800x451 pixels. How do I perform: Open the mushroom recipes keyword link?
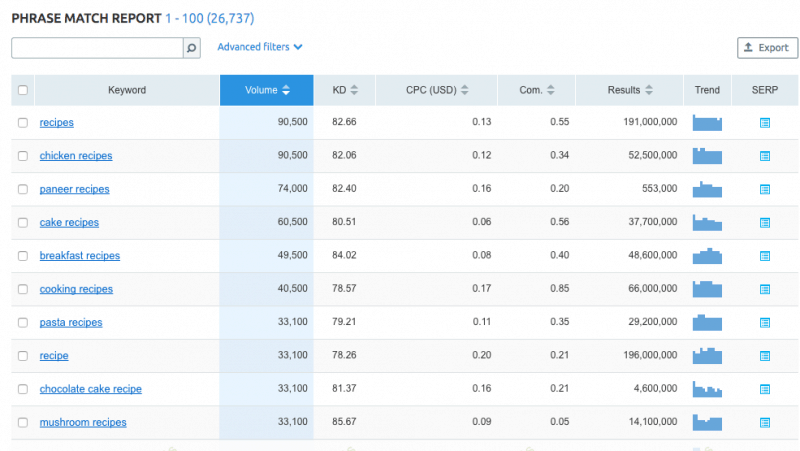coord(83,422)
